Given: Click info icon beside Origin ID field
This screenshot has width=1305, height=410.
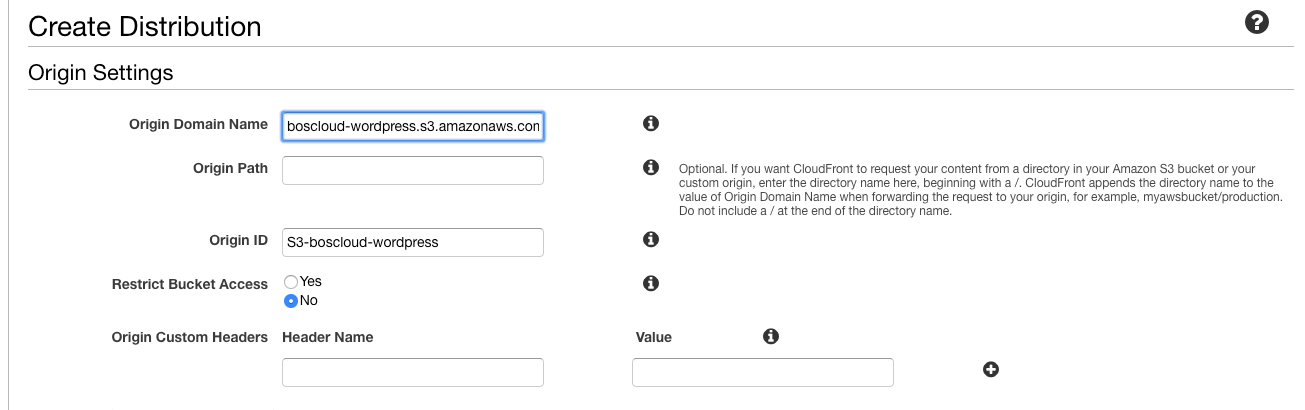Looking at the screenshot, I should 650,240.
